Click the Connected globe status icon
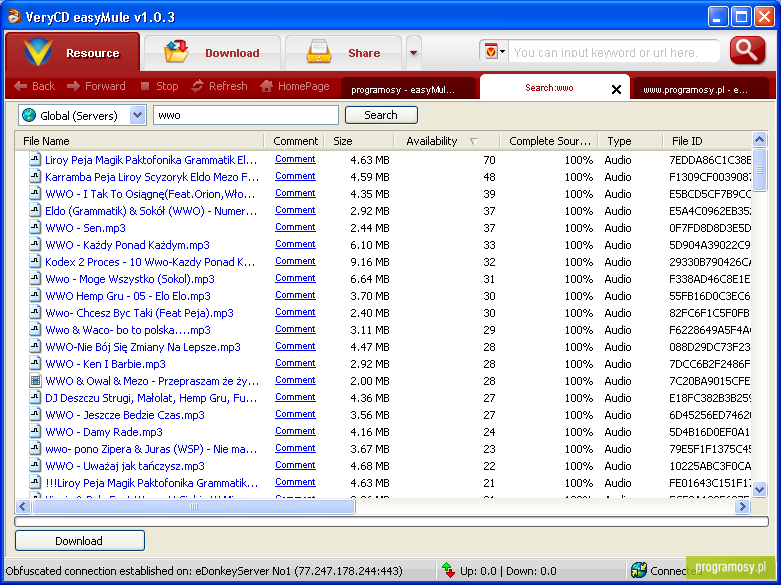This screenshot has width=781, height=585. [x=639, y=570]
